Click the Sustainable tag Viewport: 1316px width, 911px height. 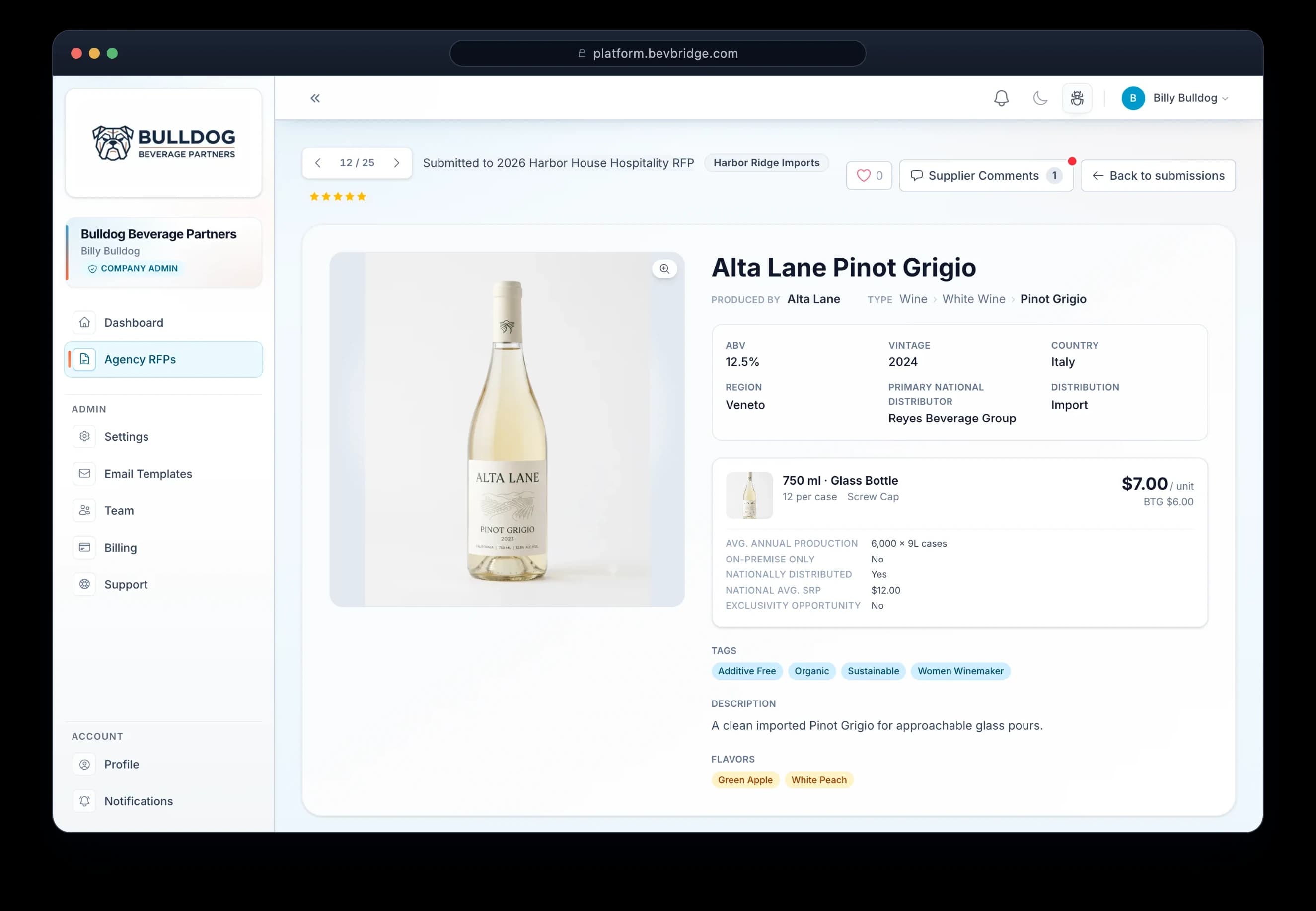click(x=873, y=671)
